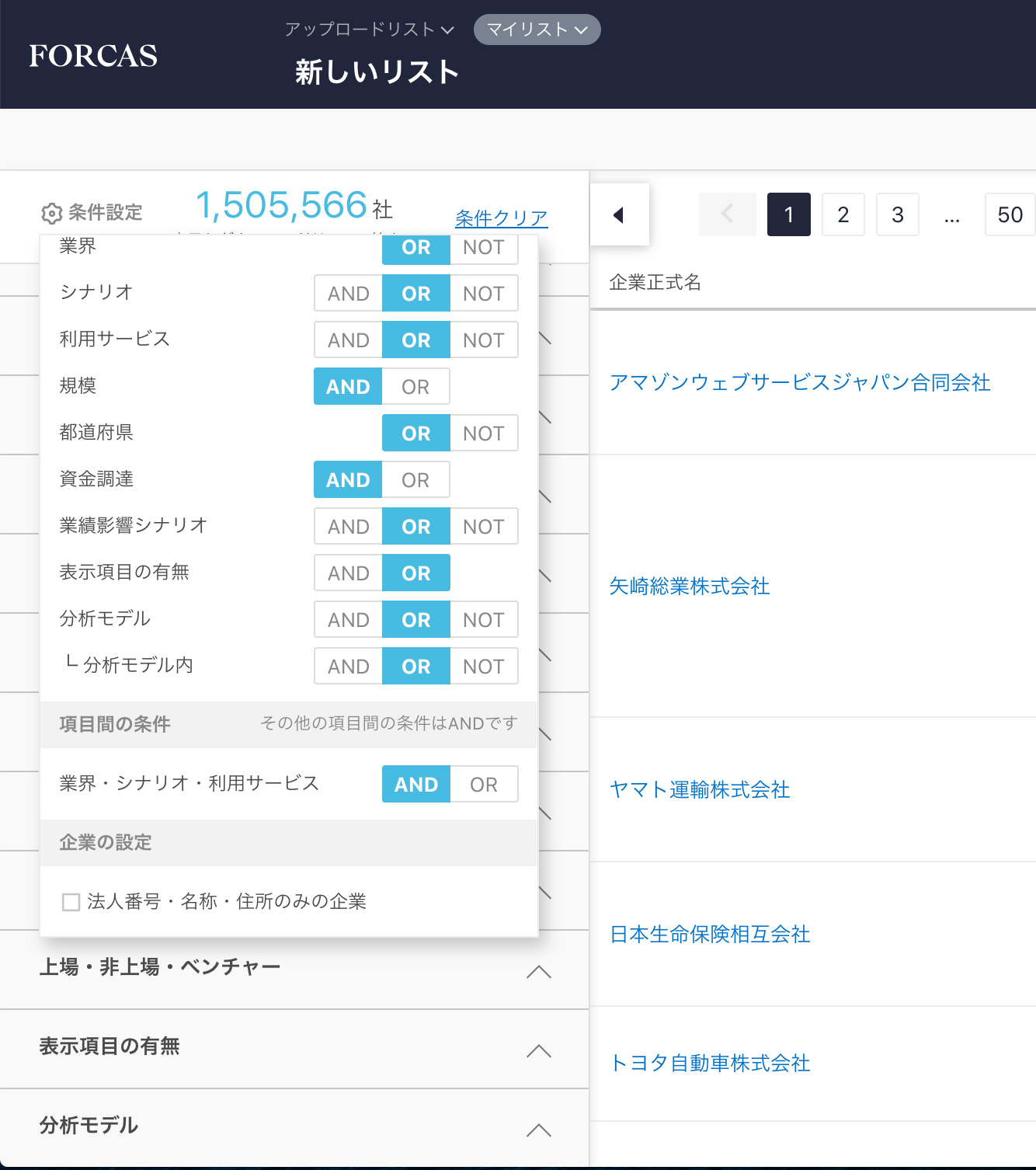Switch the シナリオ condition to AND
Viewport: 1036px width, 1170px height.
[347, 293]
